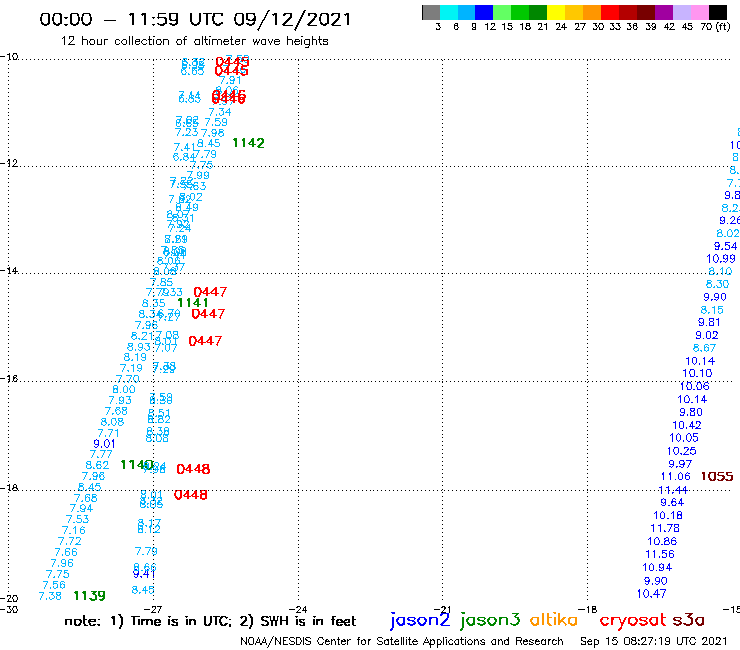Click the s3a satellite label
Viewport: 740px width, 650px height.
[688, 620]
